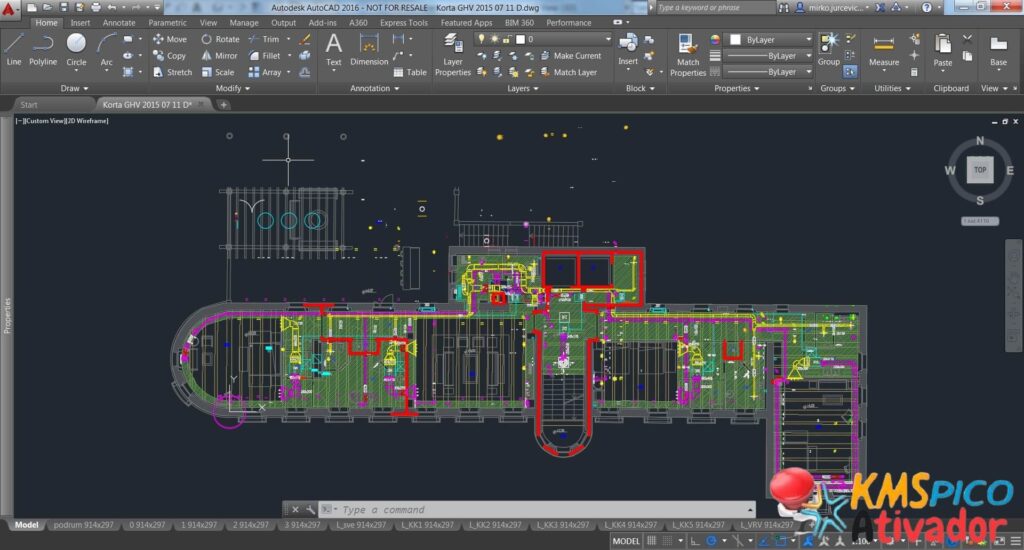Expand the Layers panel
The image size is (1024, 550).
[x=522, y=88]
